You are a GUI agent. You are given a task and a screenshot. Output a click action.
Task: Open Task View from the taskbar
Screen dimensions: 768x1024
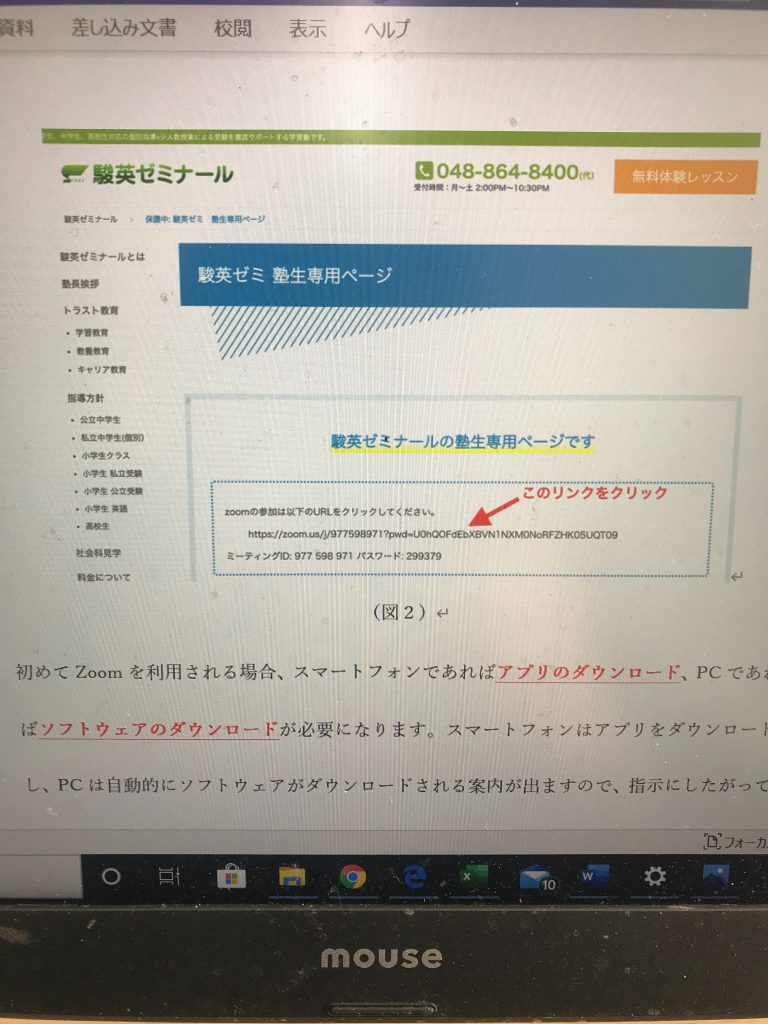169,876
